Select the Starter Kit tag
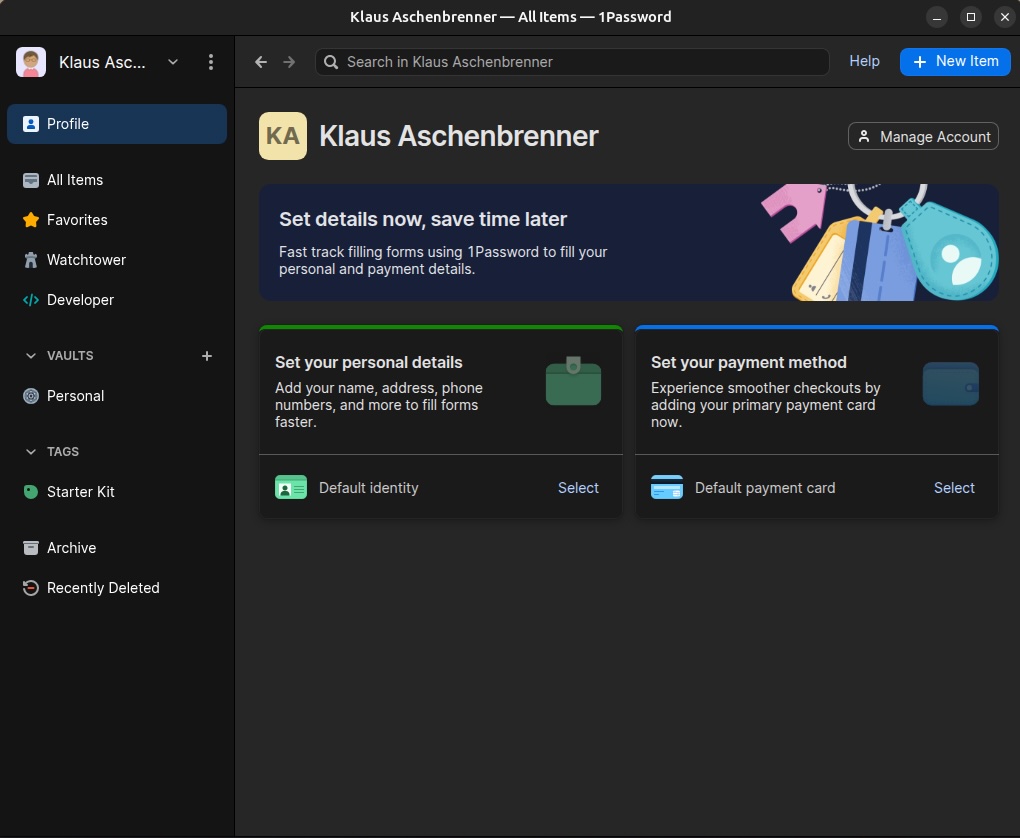Viewport: 1020px width, 838px height. (117, 492)
